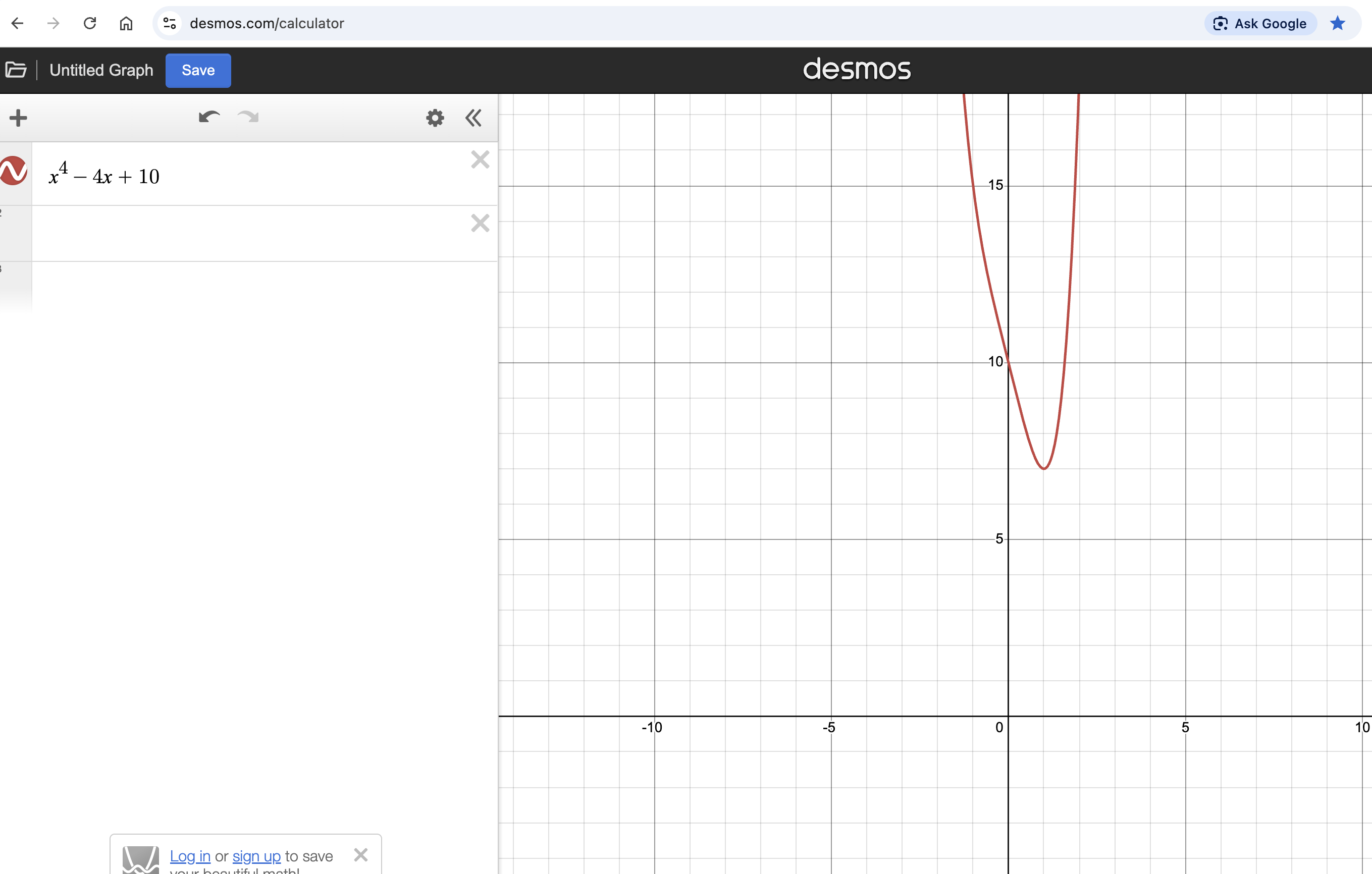This screenshot has height=874, width=1372.
Task: Open the graph folder icon
Action: pos(16,70)
